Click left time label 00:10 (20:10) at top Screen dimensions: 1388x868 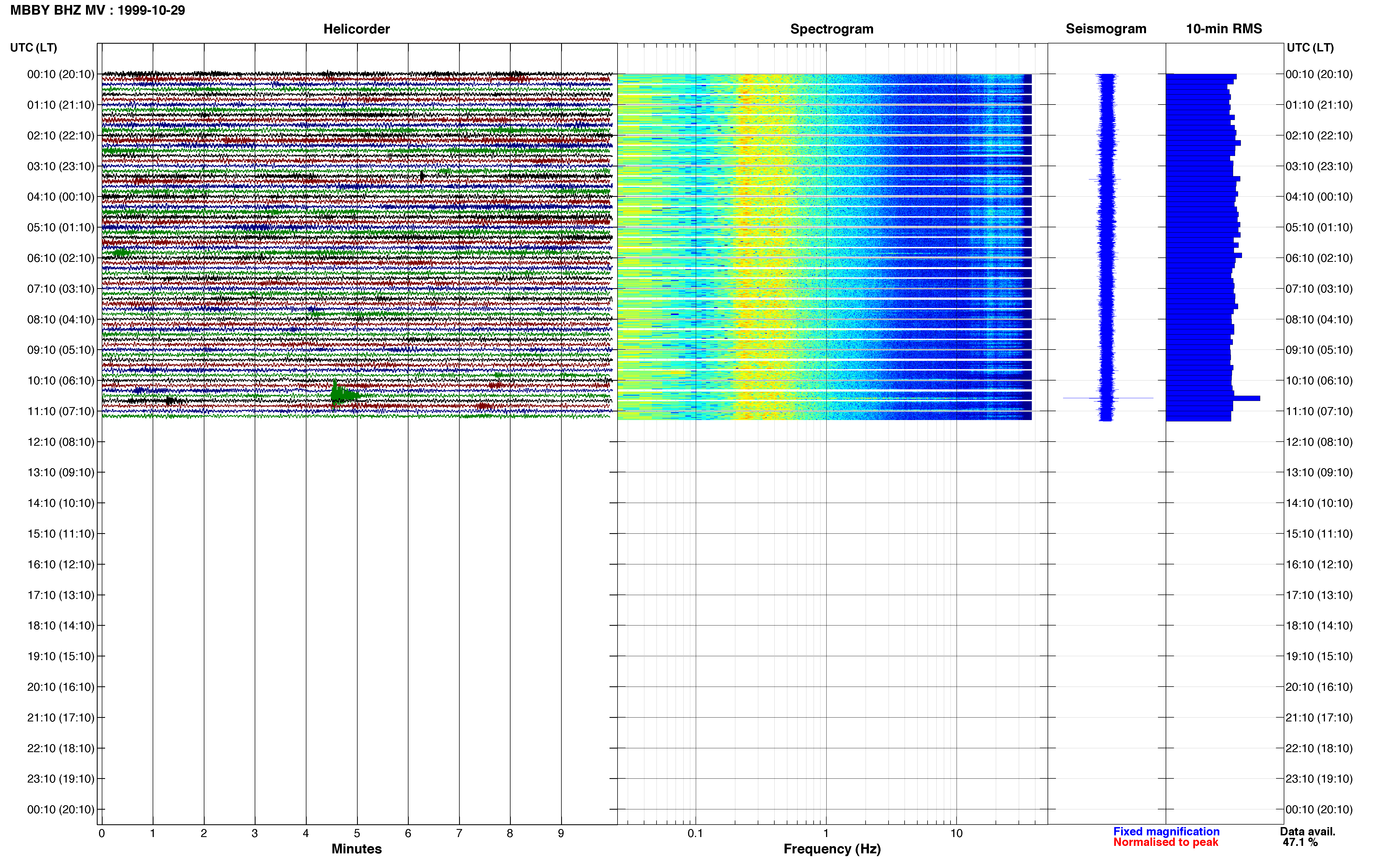61,74
